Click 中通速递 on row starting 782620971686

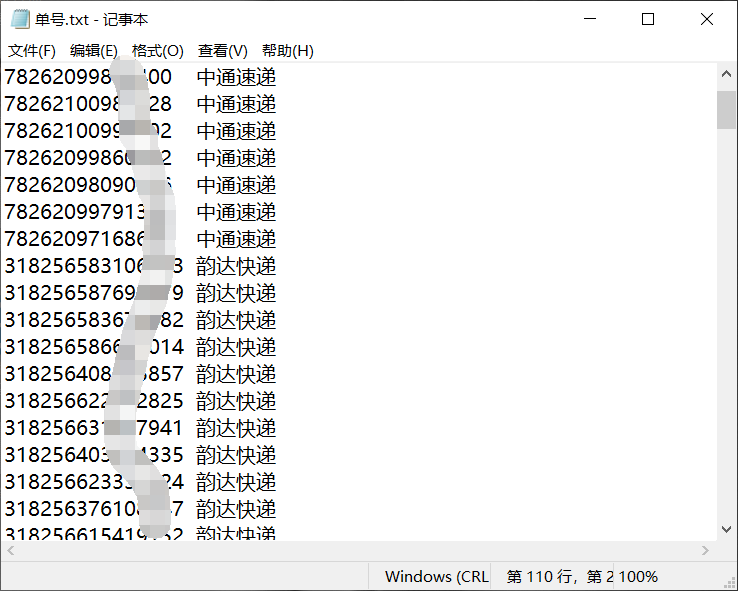pyautogui.click(x=236, y=239)
